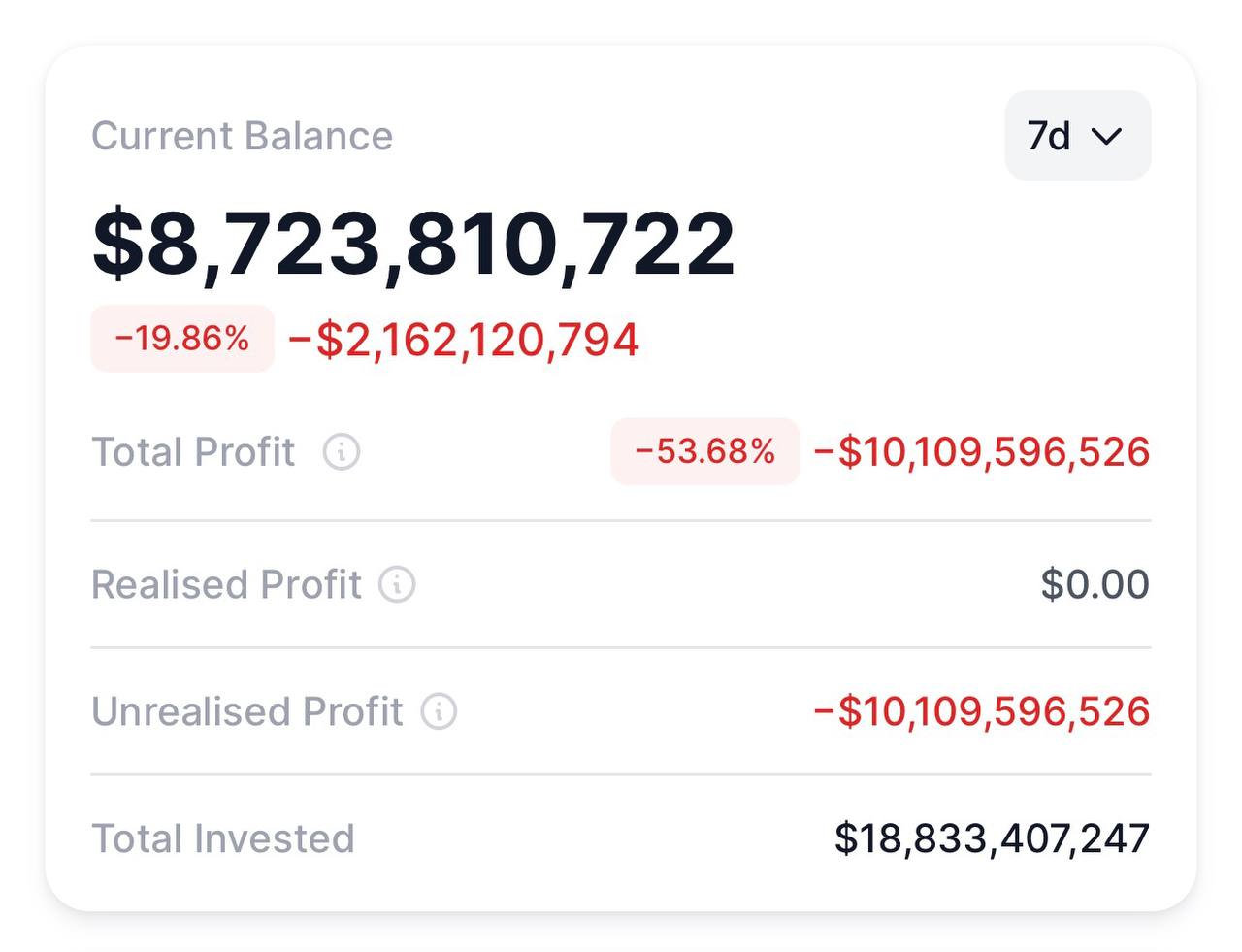Screen dimensions: 1242x952
Task: Click the Total Profit label
Action: point(193,452)
